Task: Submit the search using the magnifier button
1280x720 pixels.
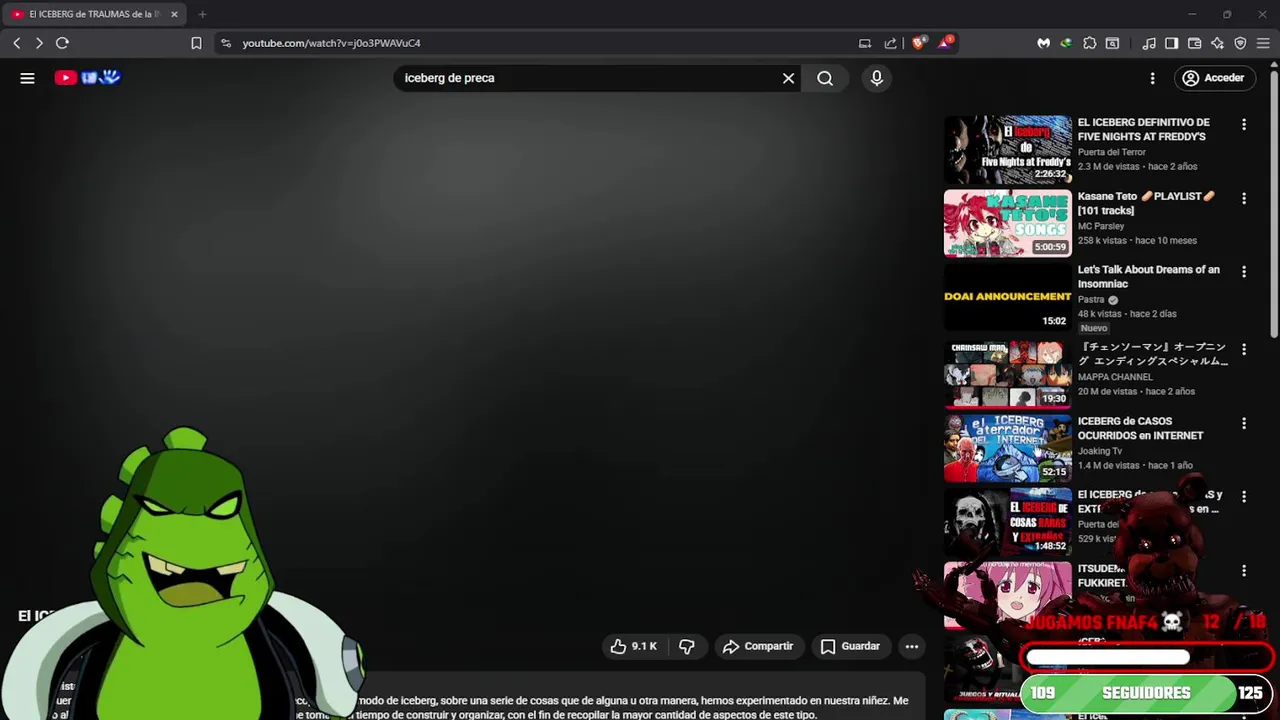Action: (x=825, y=78)
